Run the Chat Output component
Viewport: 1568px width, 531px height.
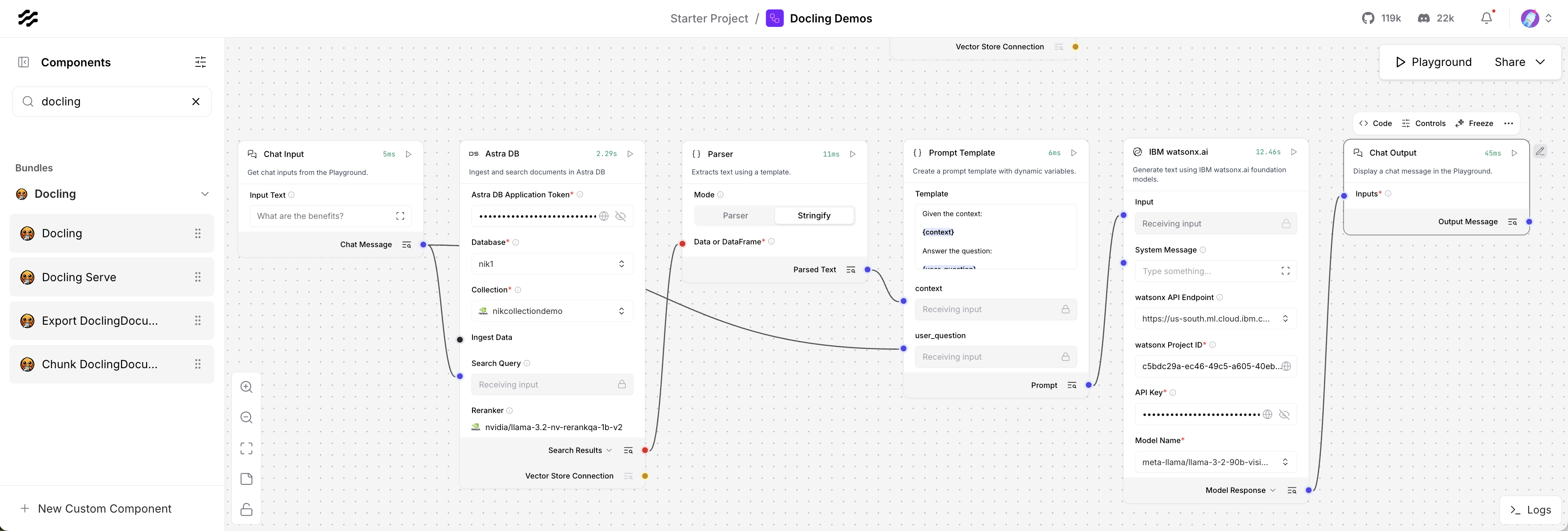(x=1515, y=153)
